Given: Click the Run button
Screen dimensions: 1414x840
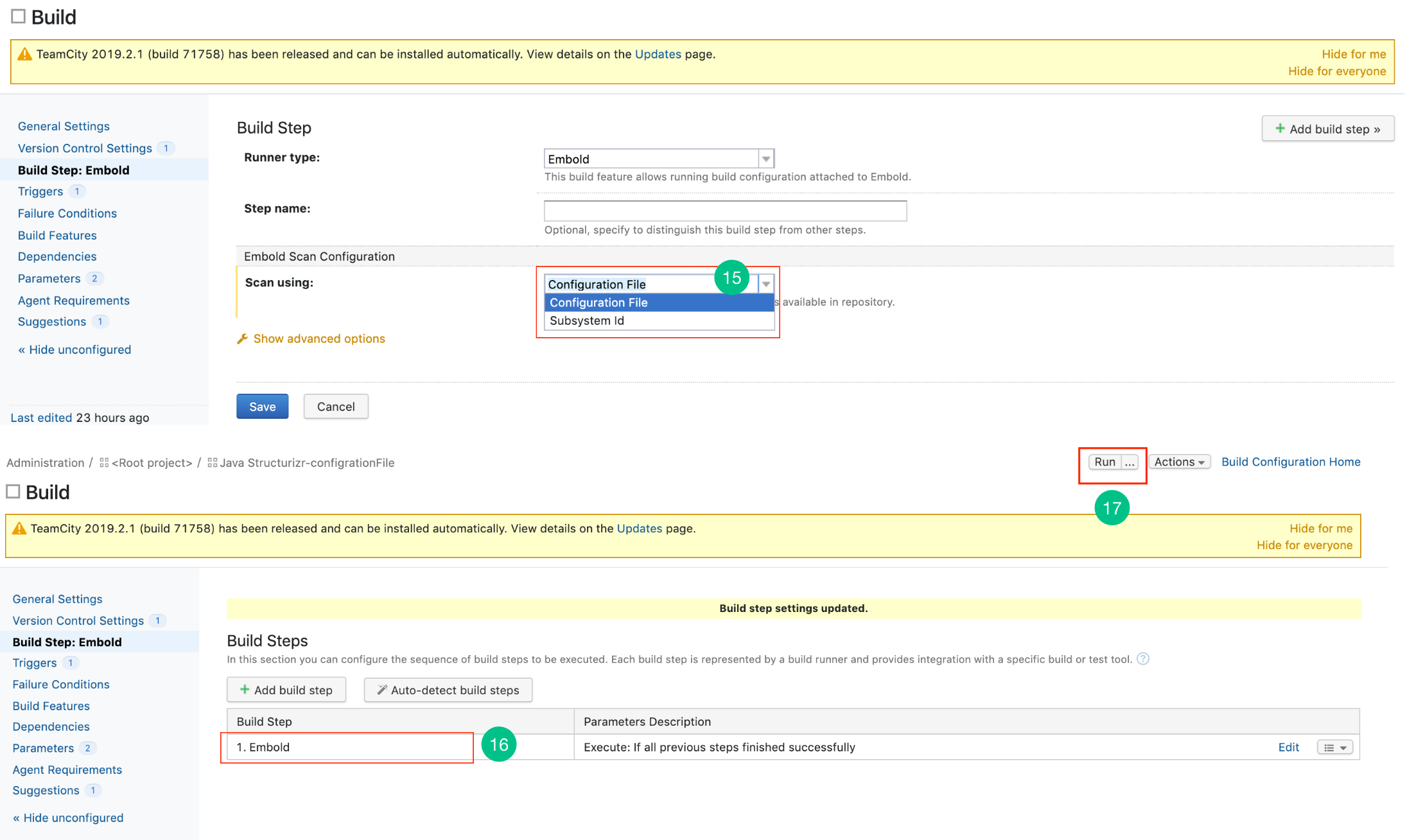Looking at the screenshot, I should coord(1104,462).
